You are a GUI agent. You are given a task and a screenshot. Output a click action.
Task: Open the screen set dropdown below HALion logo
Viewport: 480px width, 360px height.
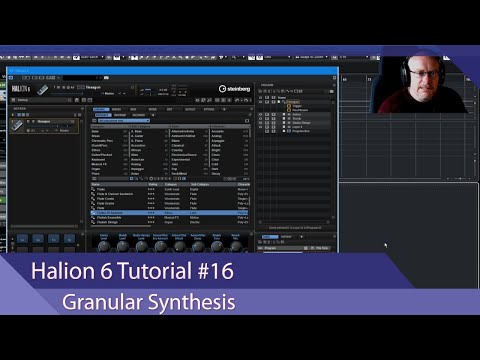coord(42,100)
